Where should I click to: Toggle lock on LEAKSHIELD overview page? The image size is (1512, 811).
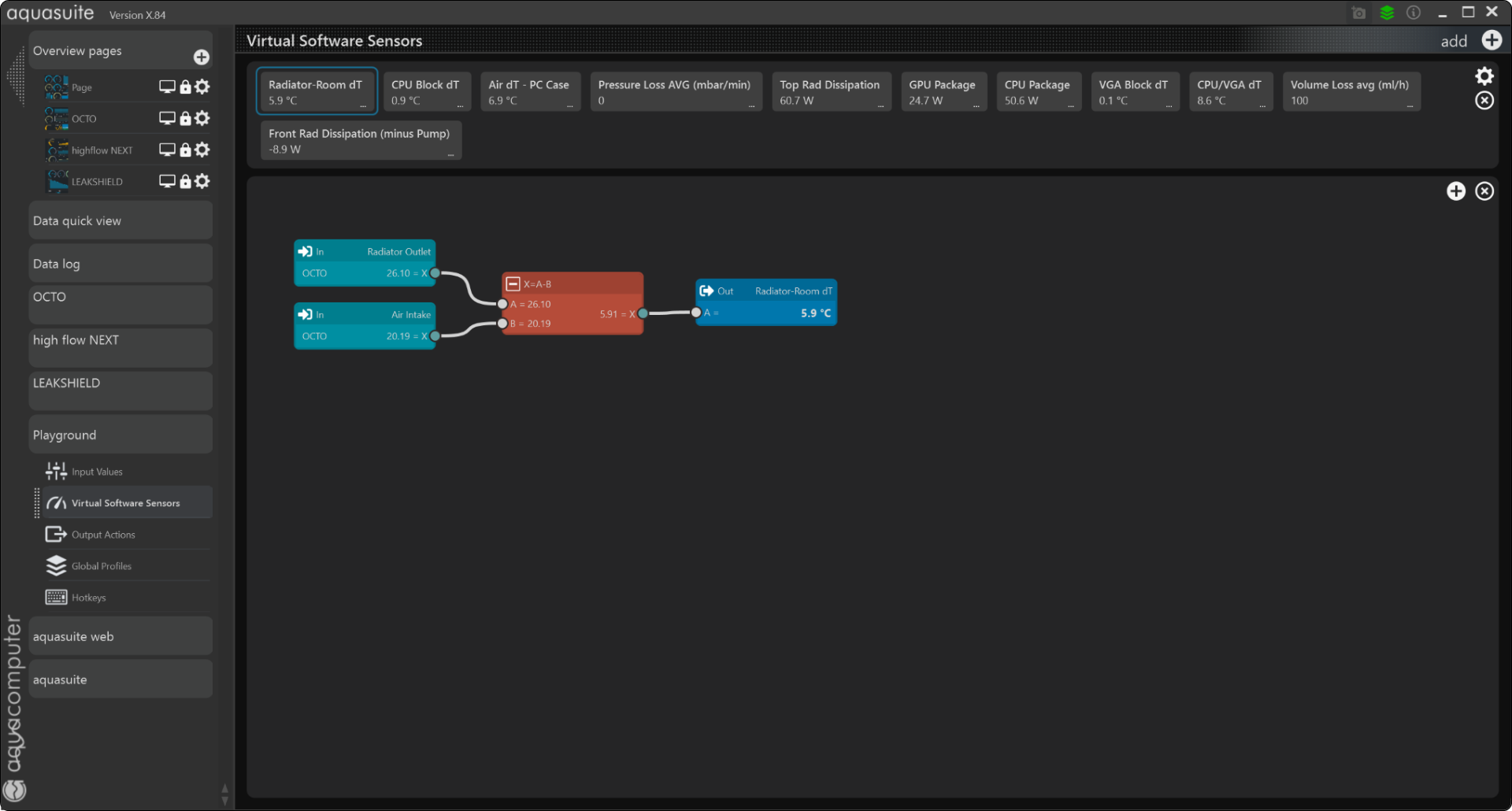(185, 181)
